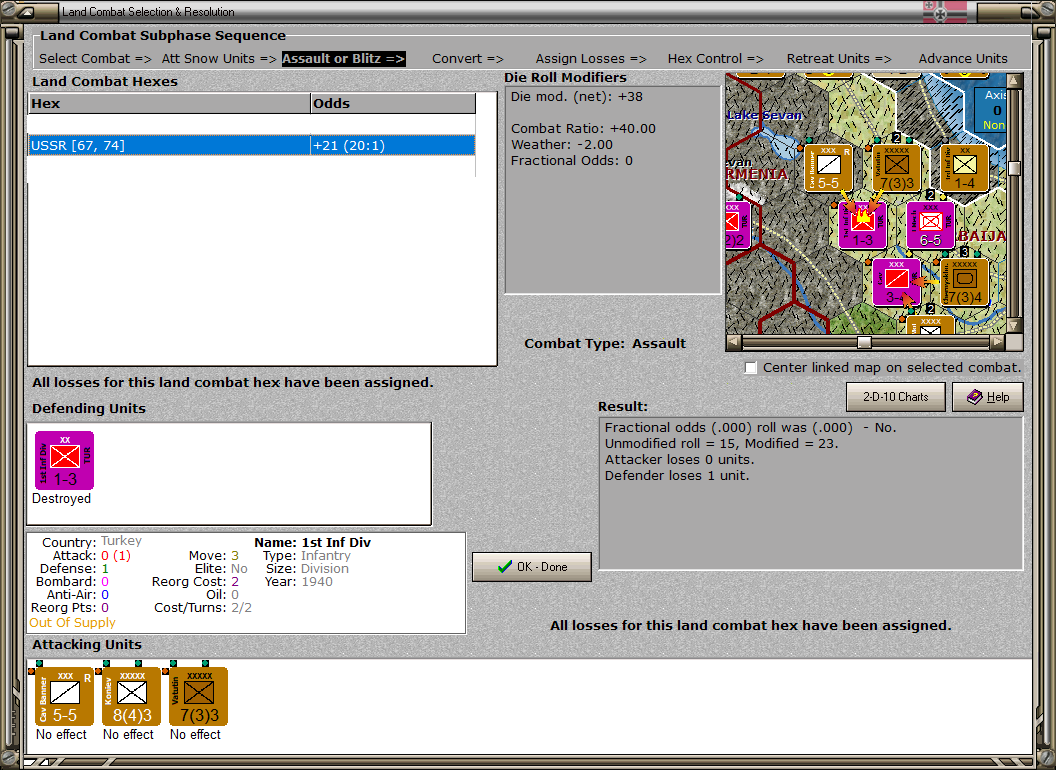Click the map's vertical scrollbar up arrow
1056x770 pixels.
(1014, 82)
